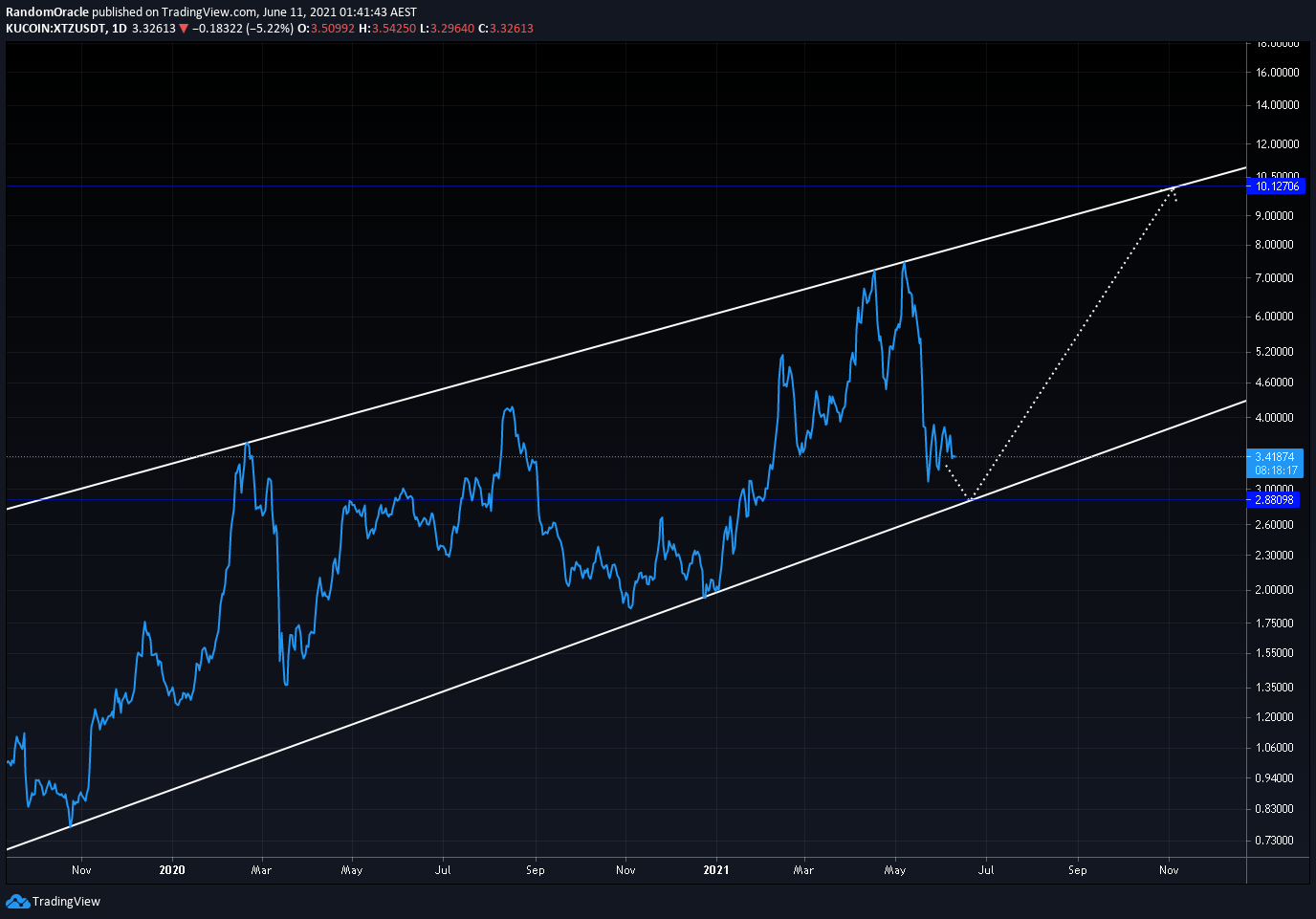
Task: Click the Jul label on the right of the time axis
Action: coord(986,870)
